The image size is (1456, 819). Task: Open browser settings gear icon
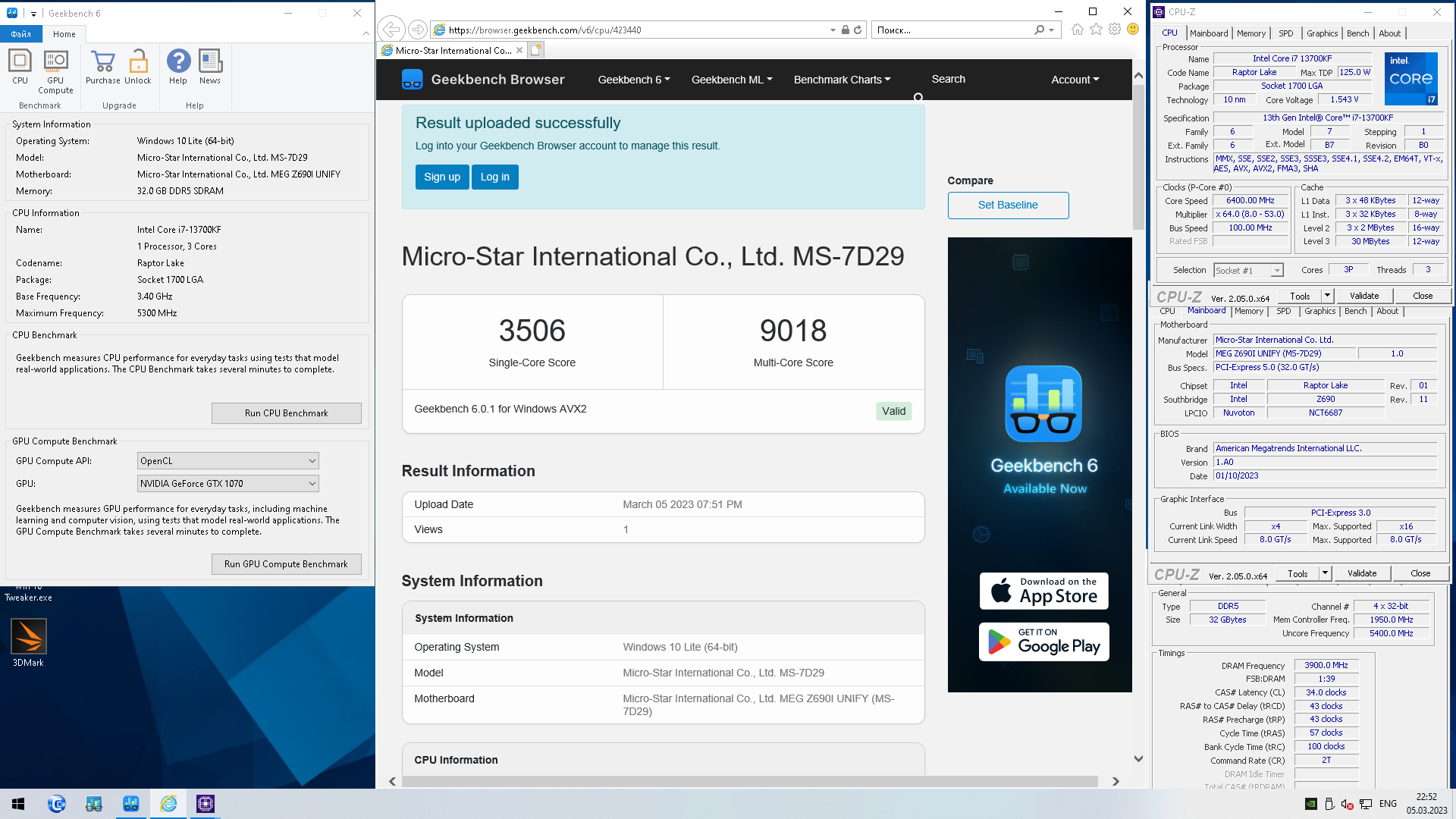tap(1114, 30)
